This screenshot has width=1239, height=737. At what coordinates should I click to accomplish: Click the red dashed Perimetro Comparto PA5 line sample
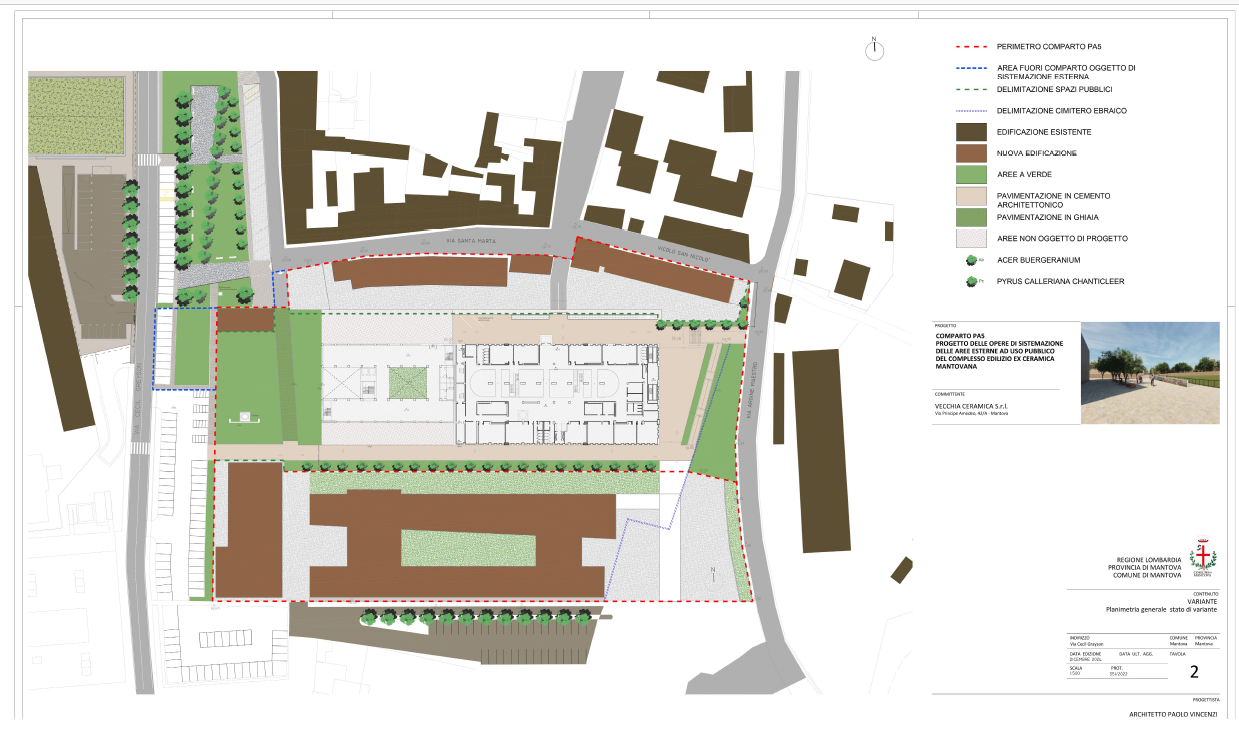[x=972, y=47]
